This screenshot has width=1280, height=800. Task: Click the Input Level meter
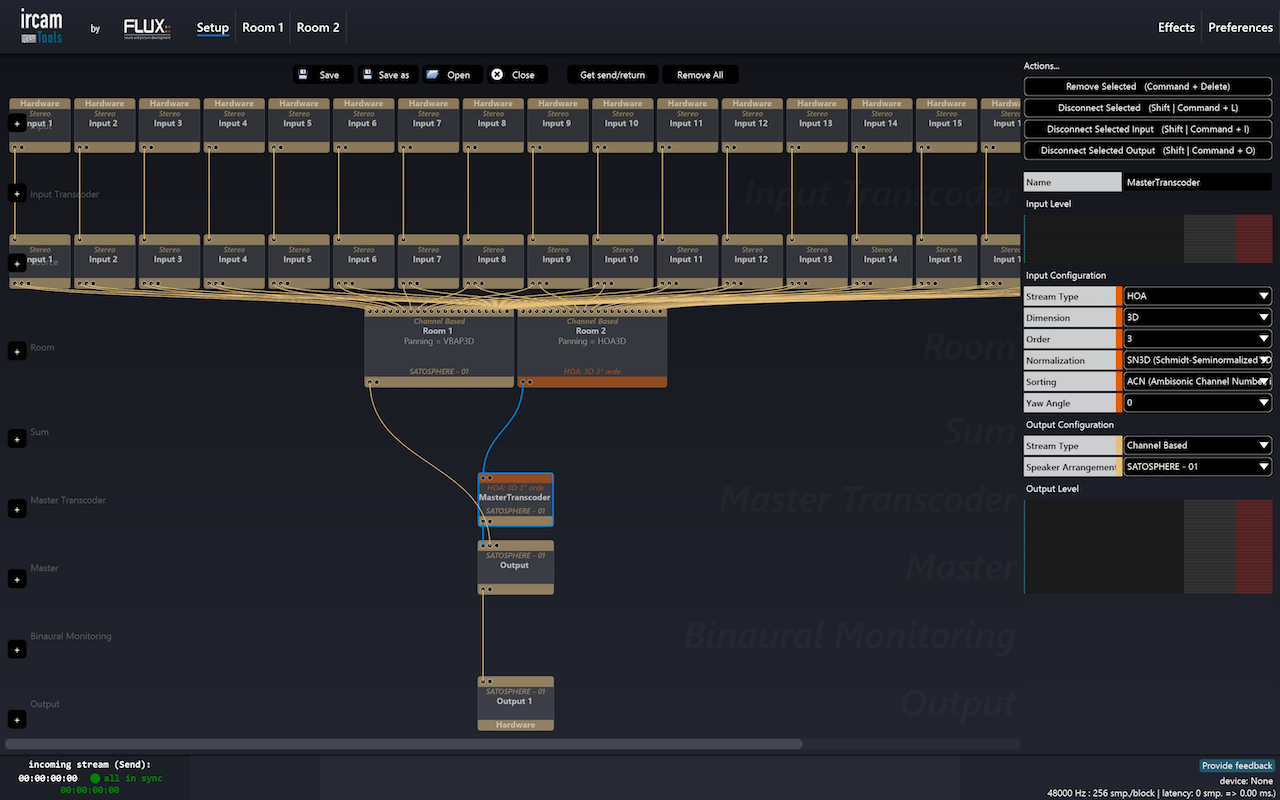point(1148,238)
